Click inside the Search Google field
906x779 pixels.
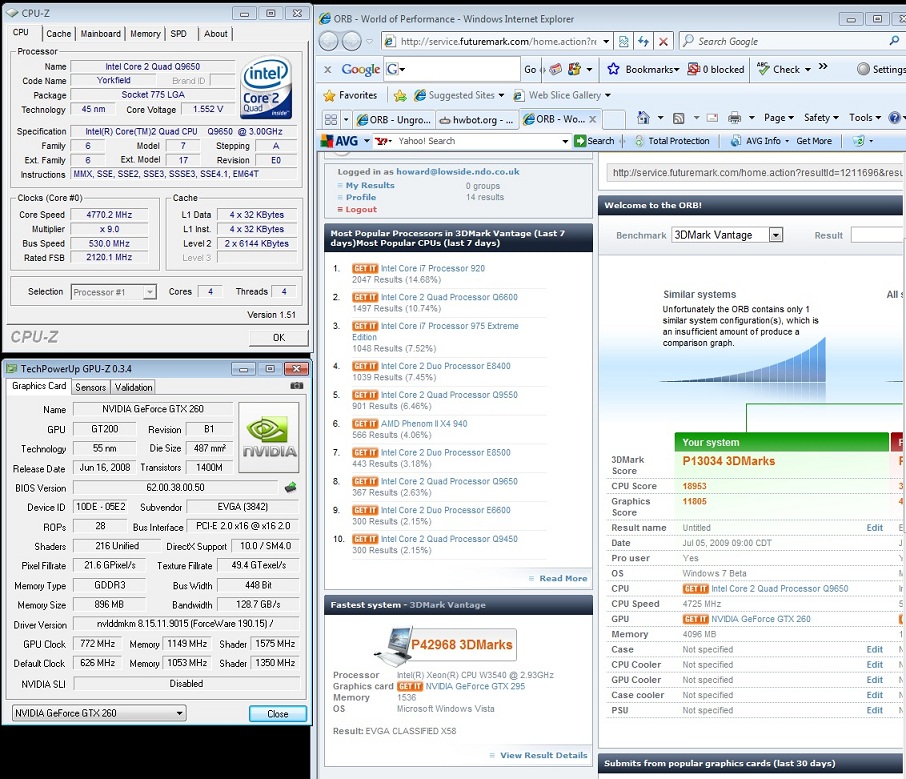coord(784,41)
